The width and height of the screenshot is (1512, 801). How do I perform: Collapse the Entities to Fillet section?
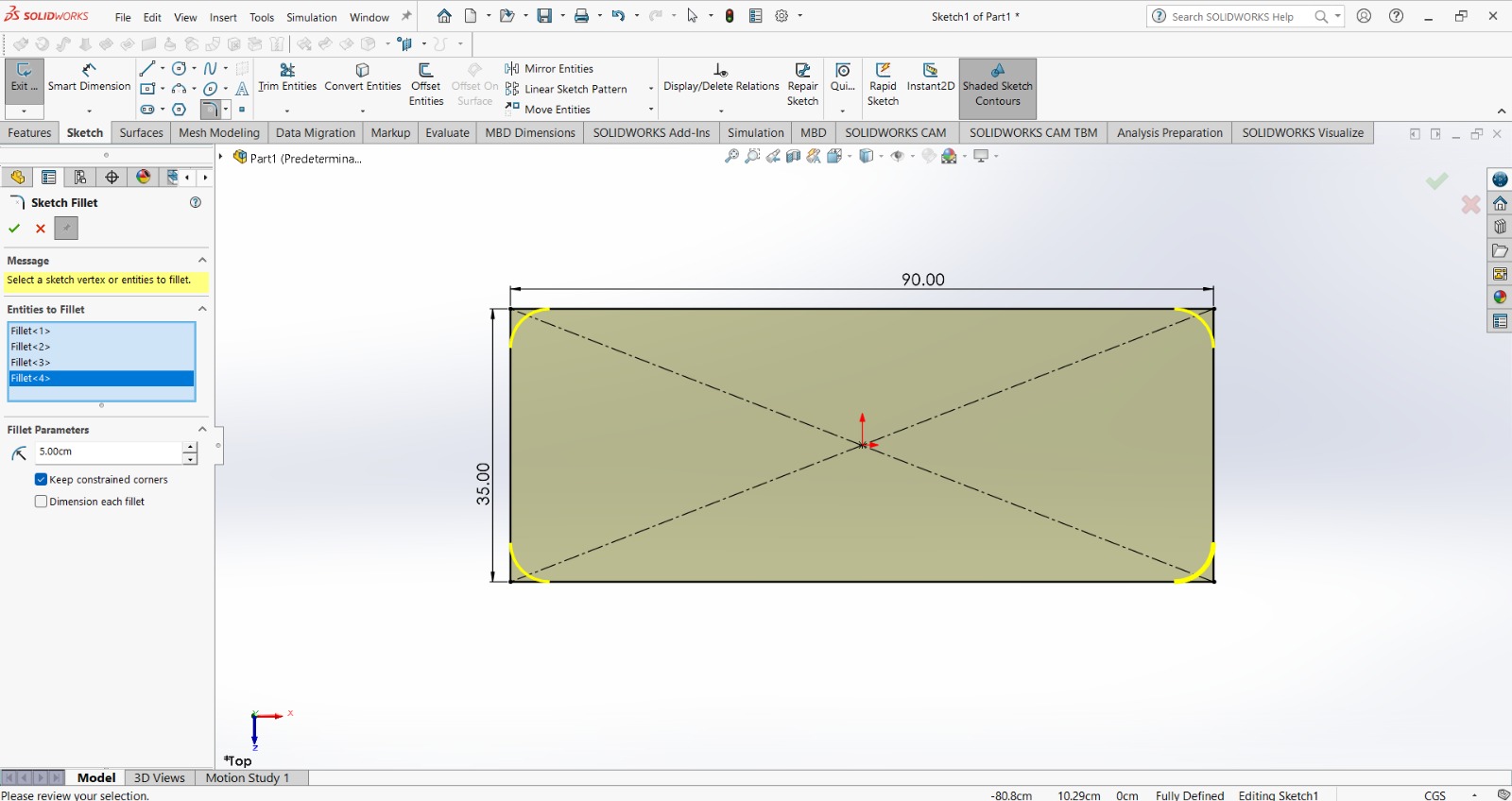click(201, 309)
